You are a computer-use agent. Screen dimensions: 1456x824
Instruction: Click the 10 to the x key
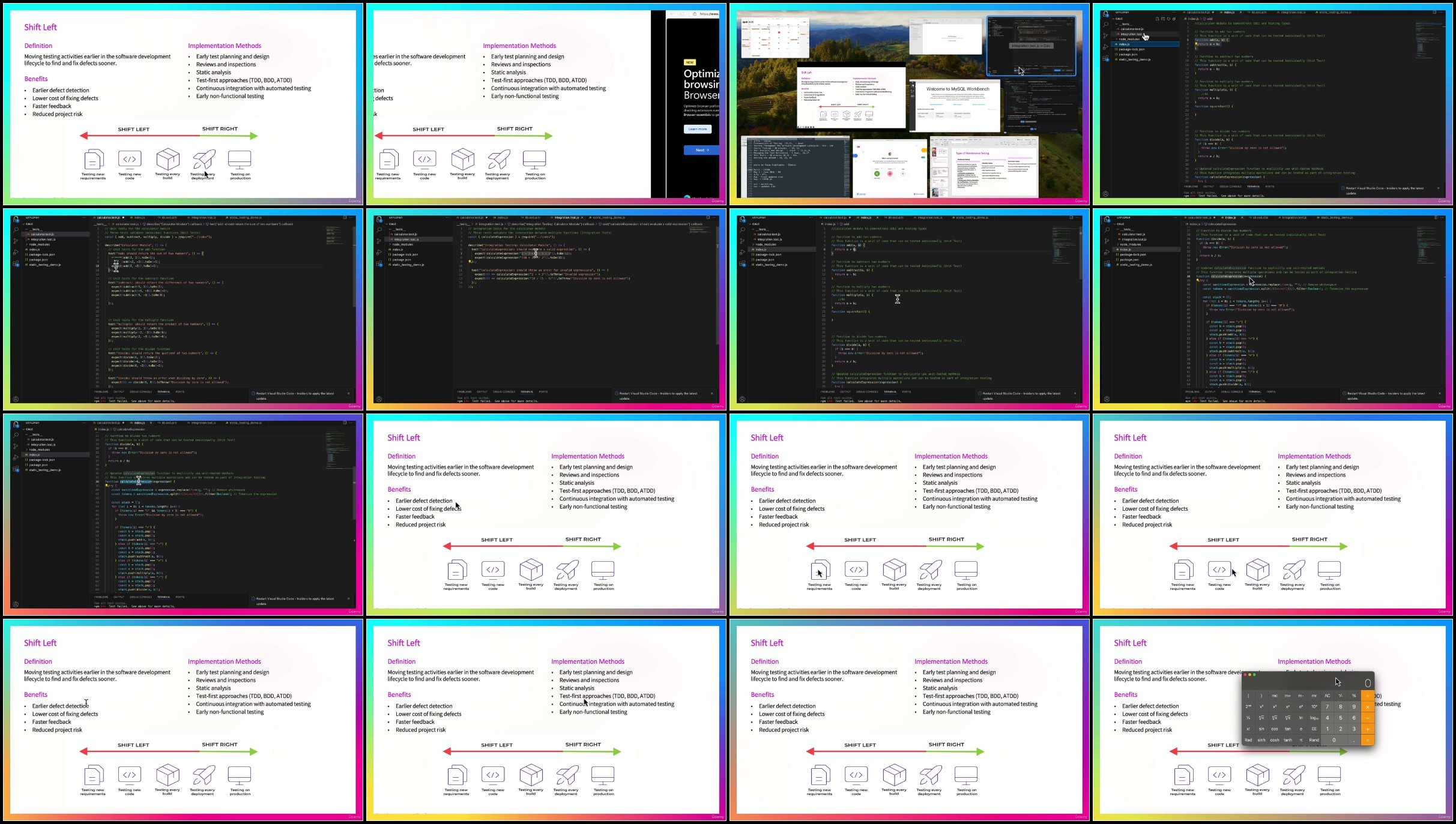point(1314,707)
